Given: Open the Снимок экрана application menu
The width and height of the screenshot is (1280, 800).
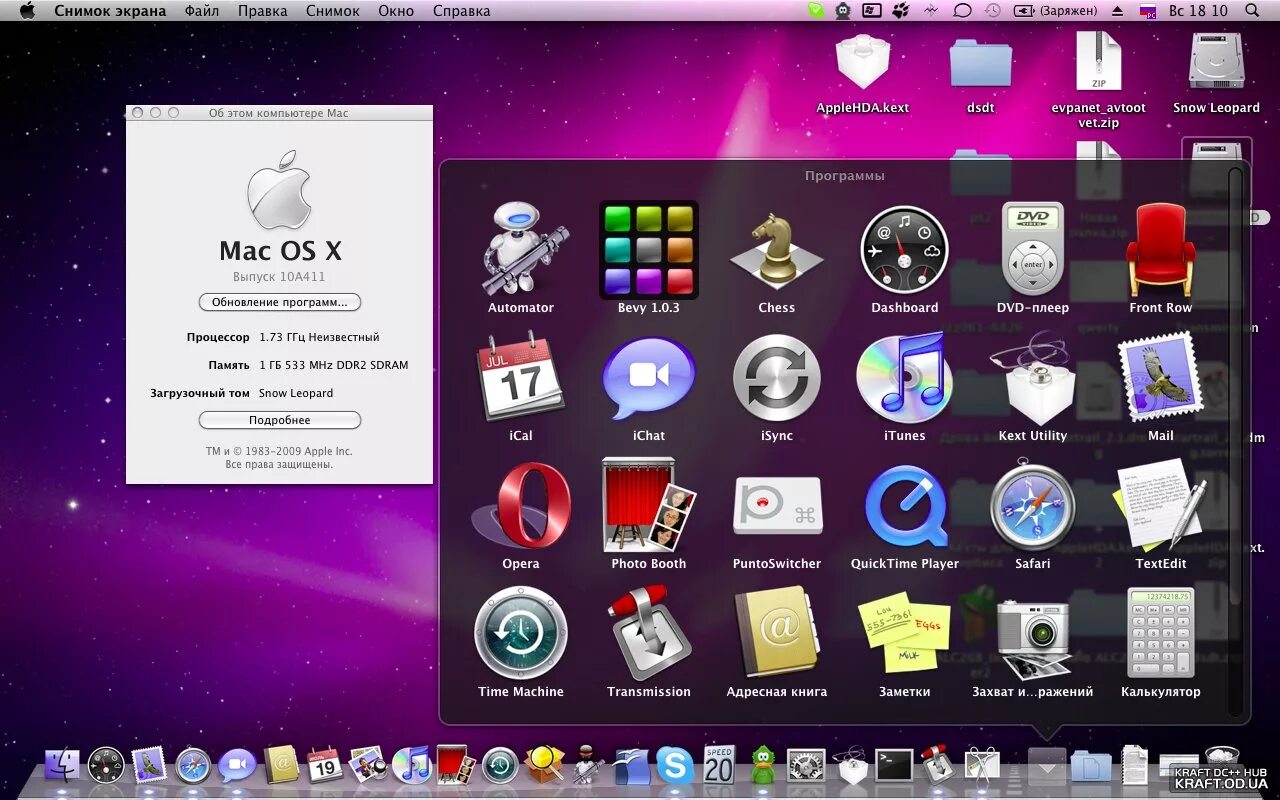Looking at the screenshot, I should coord(111,11).
